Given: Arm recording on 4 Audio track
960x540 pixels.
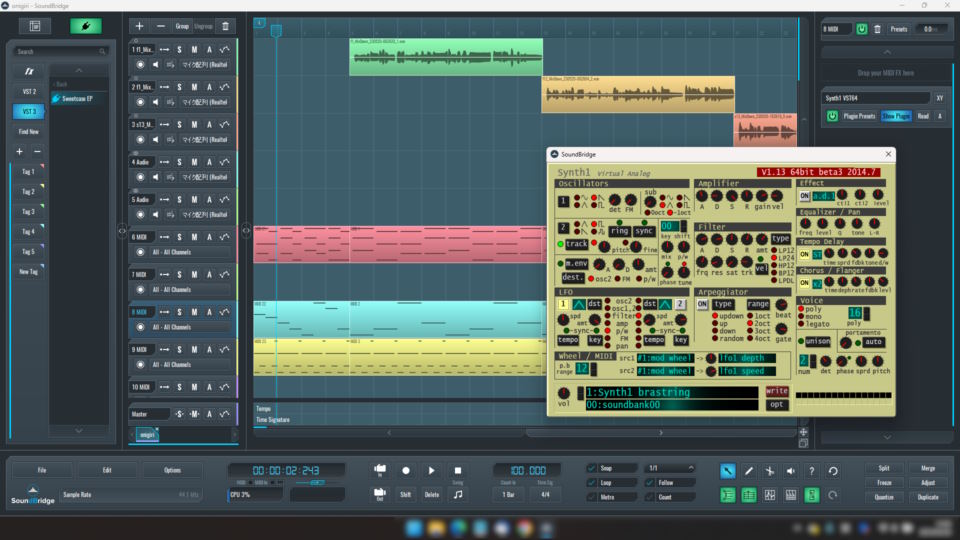Looking at the screenshot, I should coord(140,177).
